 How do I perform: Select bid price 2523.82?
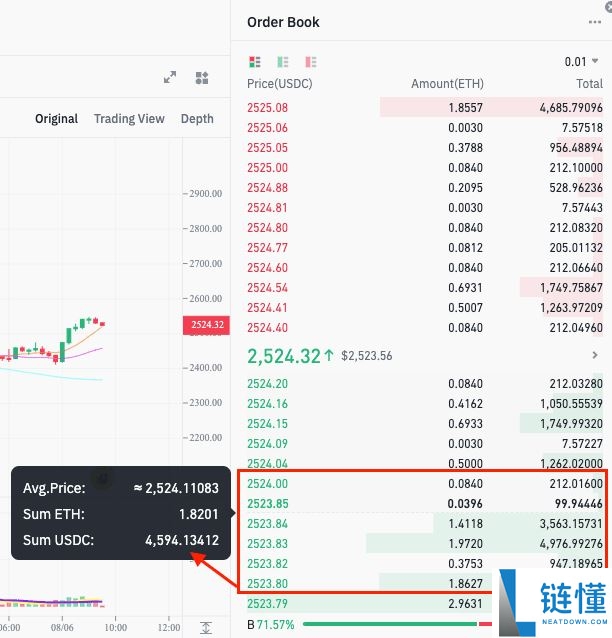tap(267, 564)
